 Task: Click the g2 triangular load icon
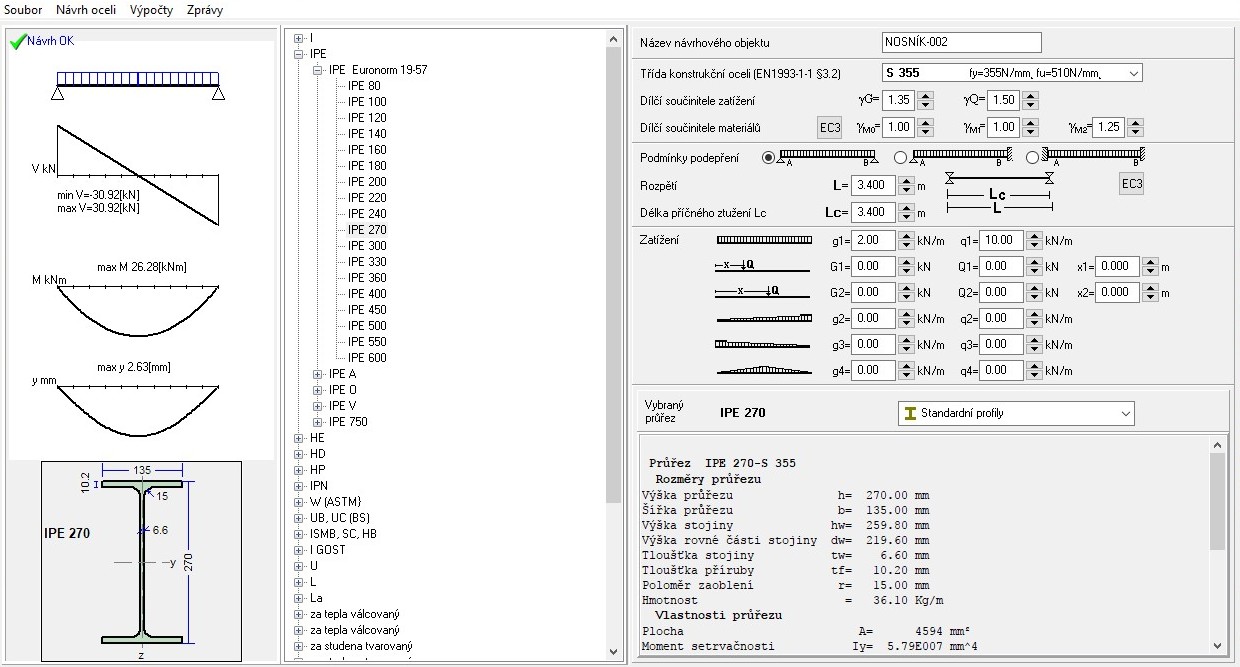[x=765, y=318]
